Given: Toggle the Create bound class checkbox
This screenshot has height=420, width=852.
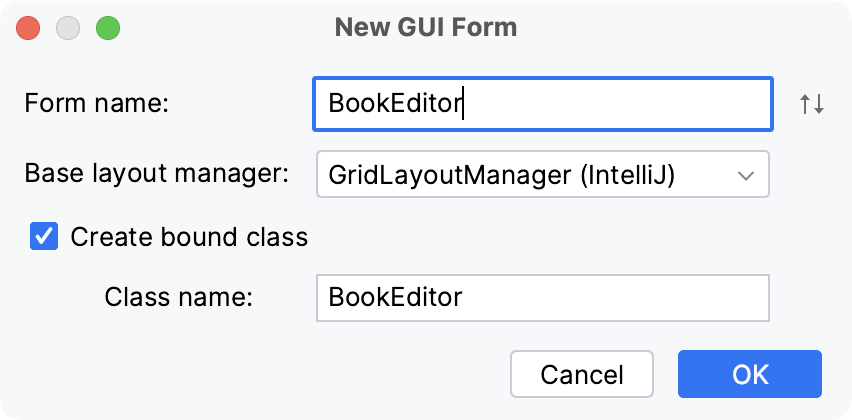Looking at the screenshot, I should (x=44, y=237).
